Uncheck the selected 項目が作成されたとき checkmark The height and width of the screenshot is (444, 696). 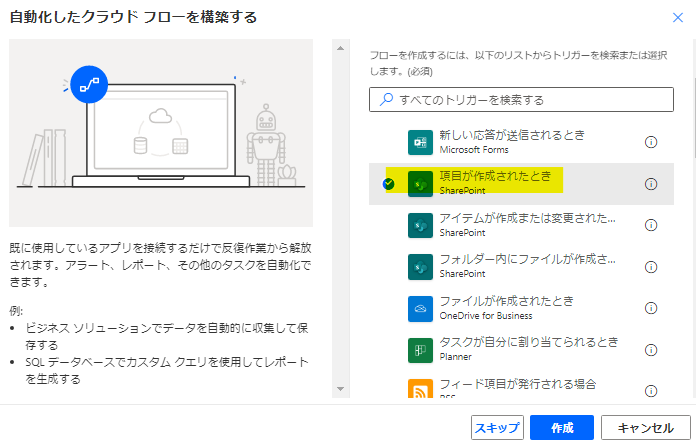(388, 184)
